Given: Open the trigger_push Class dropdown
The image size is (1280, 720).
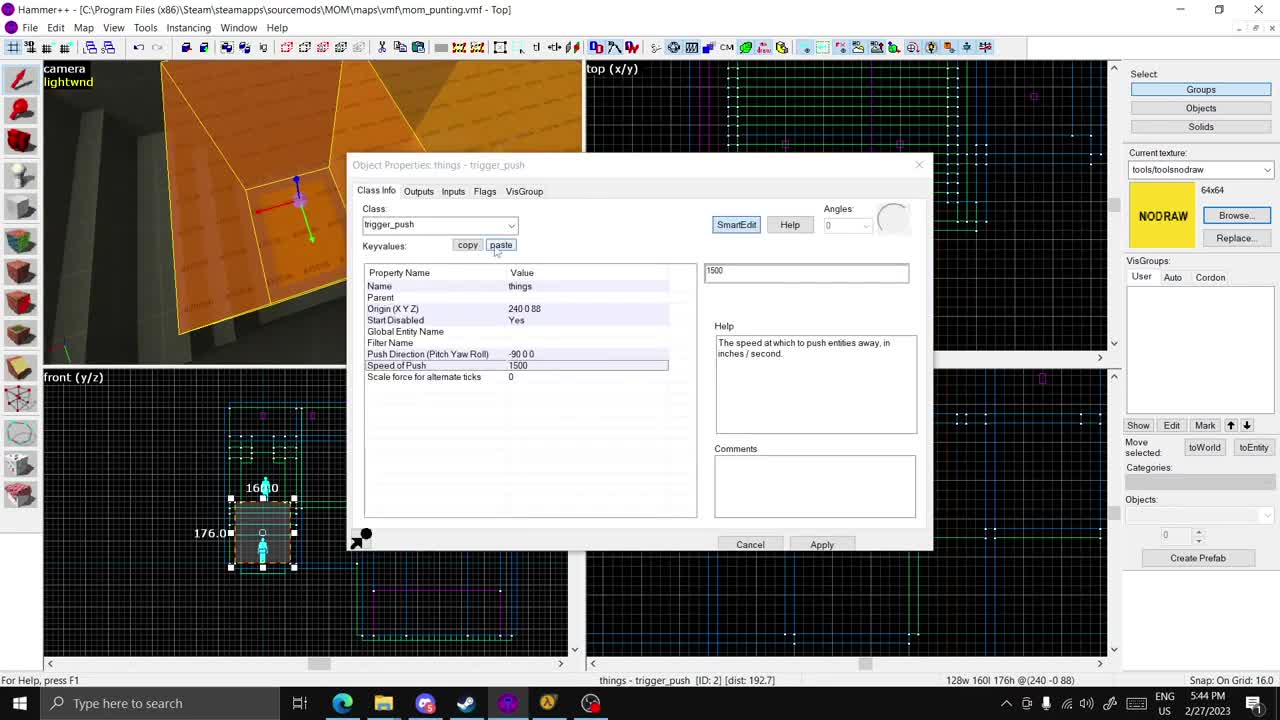Looking at the screenshot, I should [x=511, y=224].
